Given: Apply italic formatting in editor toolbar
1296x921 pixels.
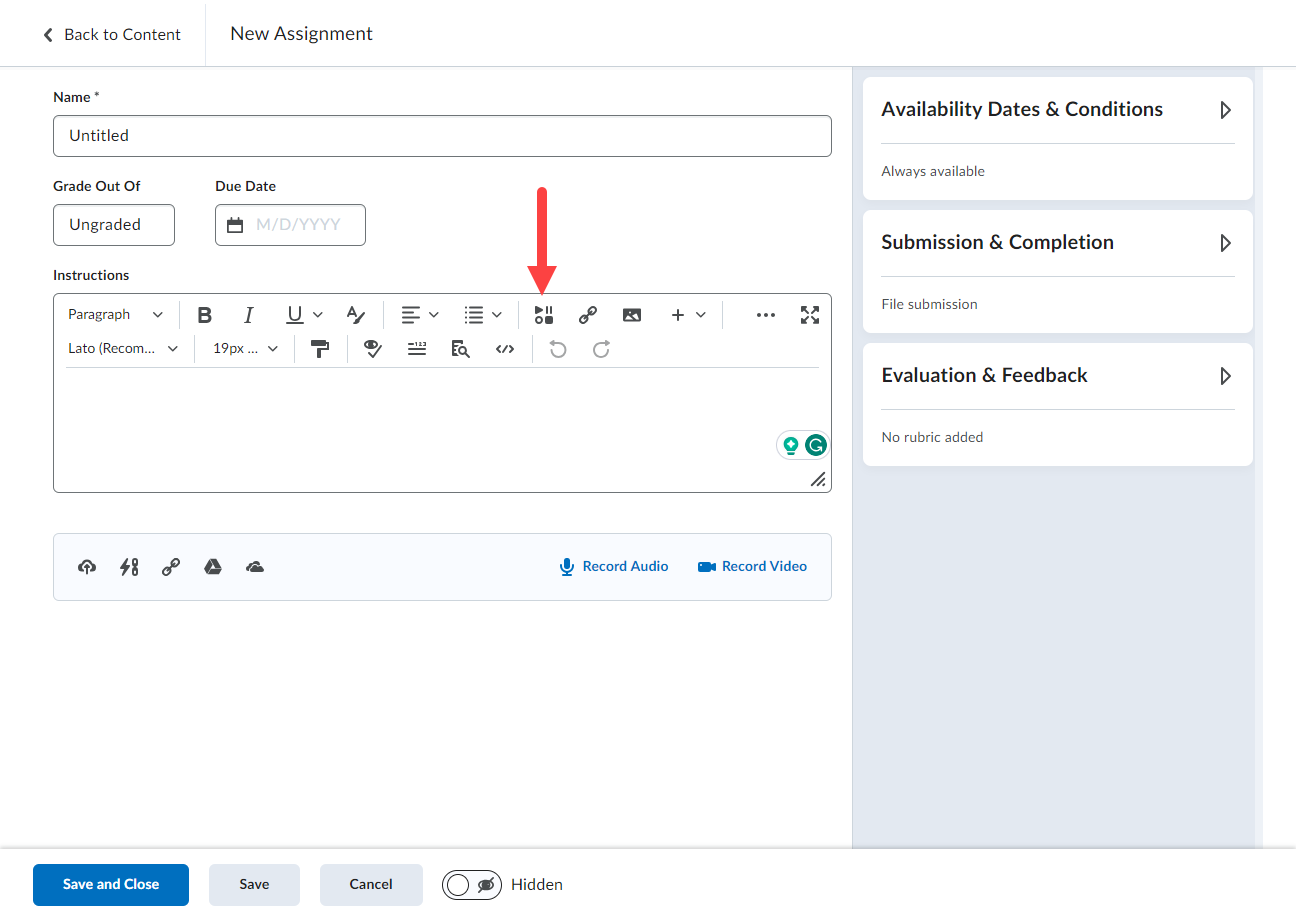Looking at the screenshot, I should 249,315.
